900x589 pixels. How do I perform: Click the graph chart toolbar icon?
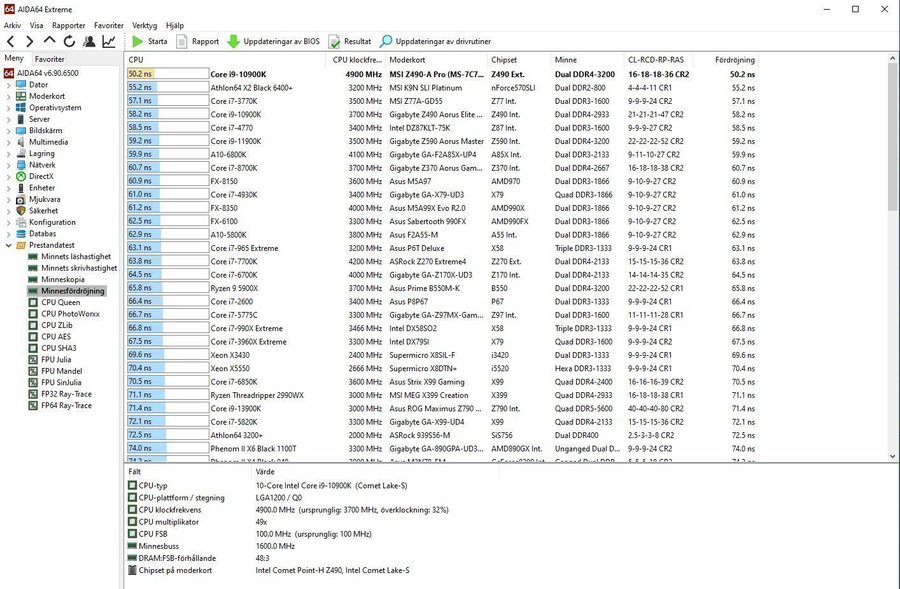click(x=108, y=41)
